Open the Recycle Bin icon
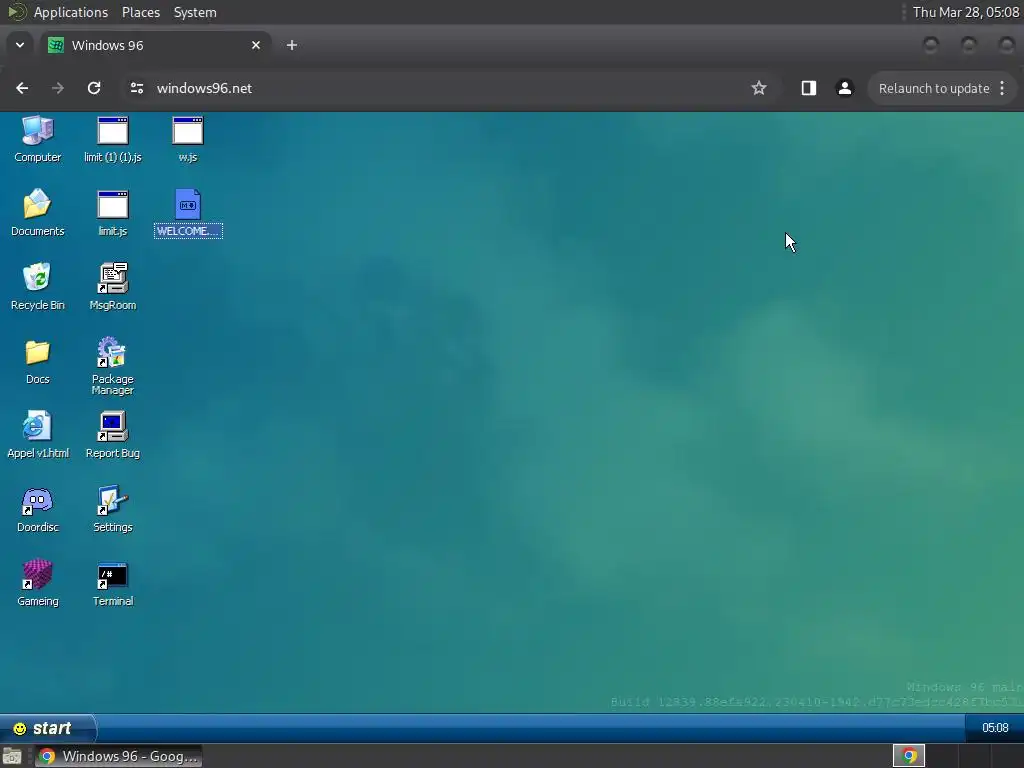The image size is (1024, 768). coord(38,287)
